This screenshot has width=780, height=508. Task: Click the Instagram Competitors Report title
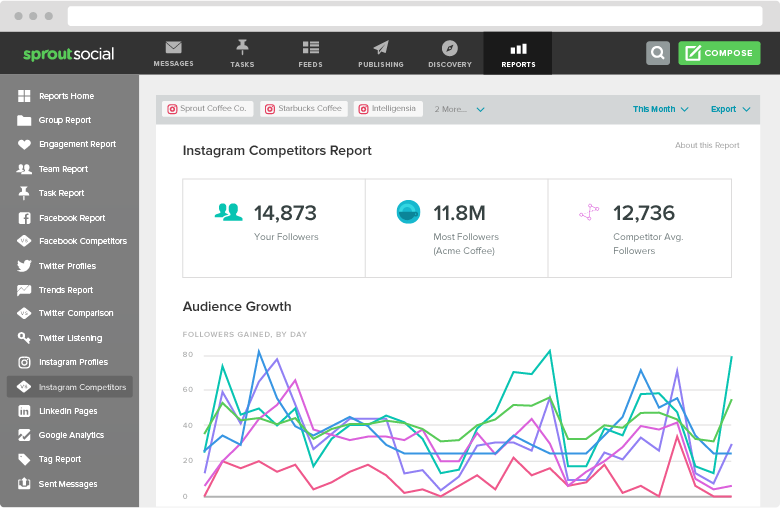click(x=277, y=151)
